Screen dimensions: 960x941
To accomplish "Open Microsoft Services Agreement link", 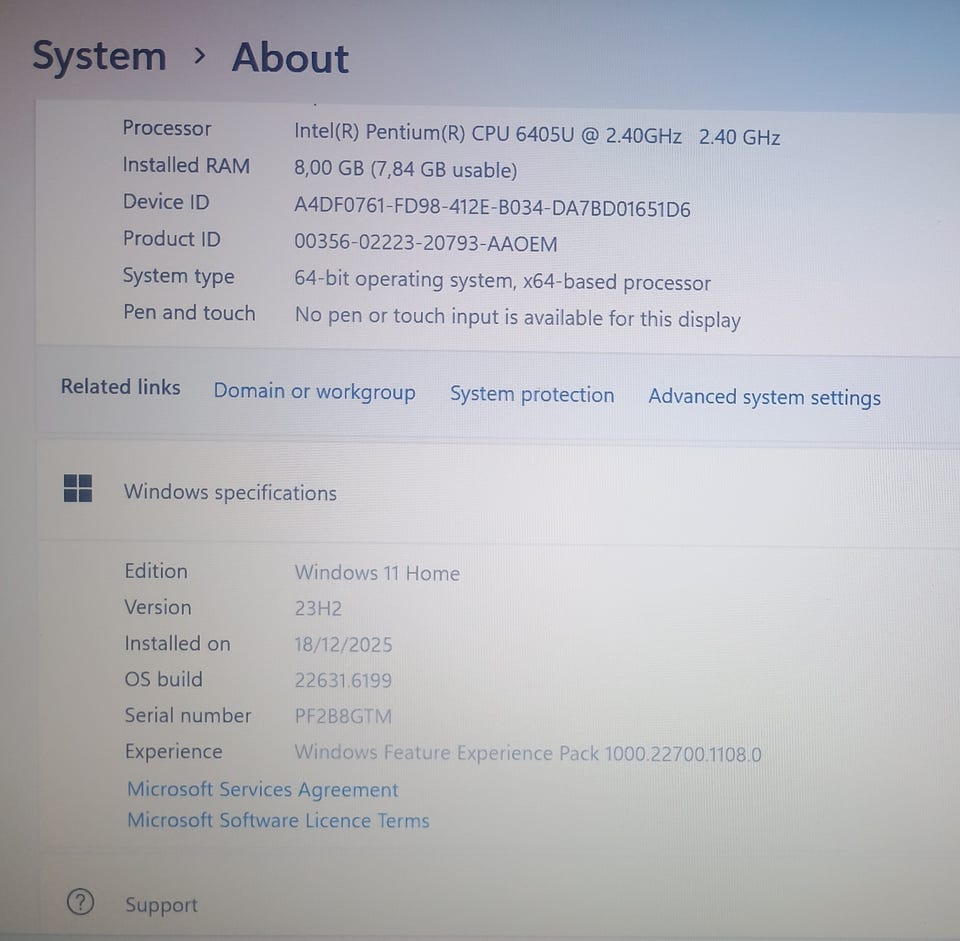I will pos(263,789).
